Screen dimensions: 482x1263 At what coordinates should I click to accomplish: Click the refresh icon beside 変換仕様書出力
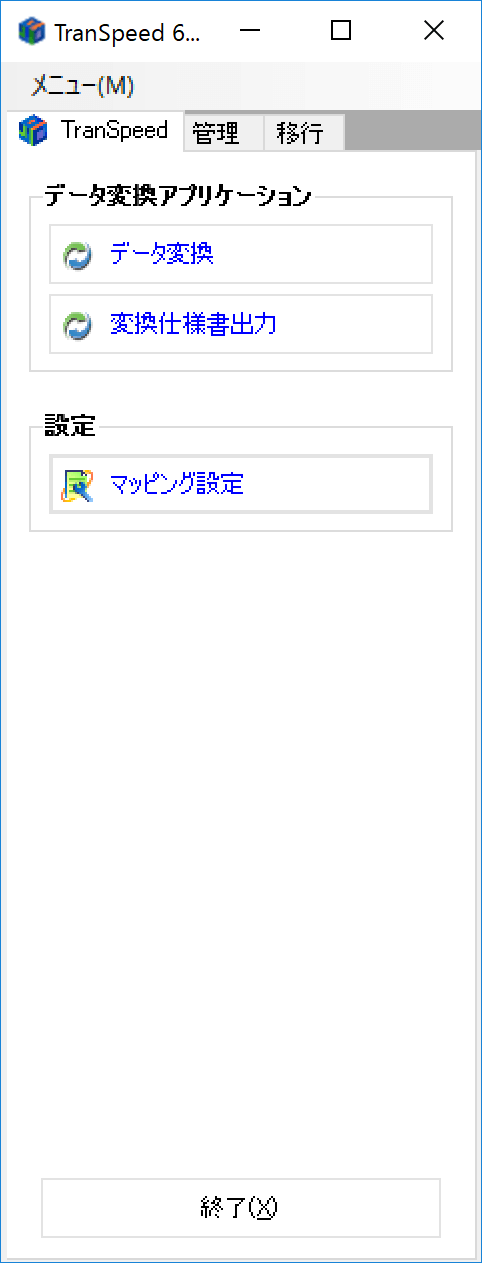click(76, 324)
